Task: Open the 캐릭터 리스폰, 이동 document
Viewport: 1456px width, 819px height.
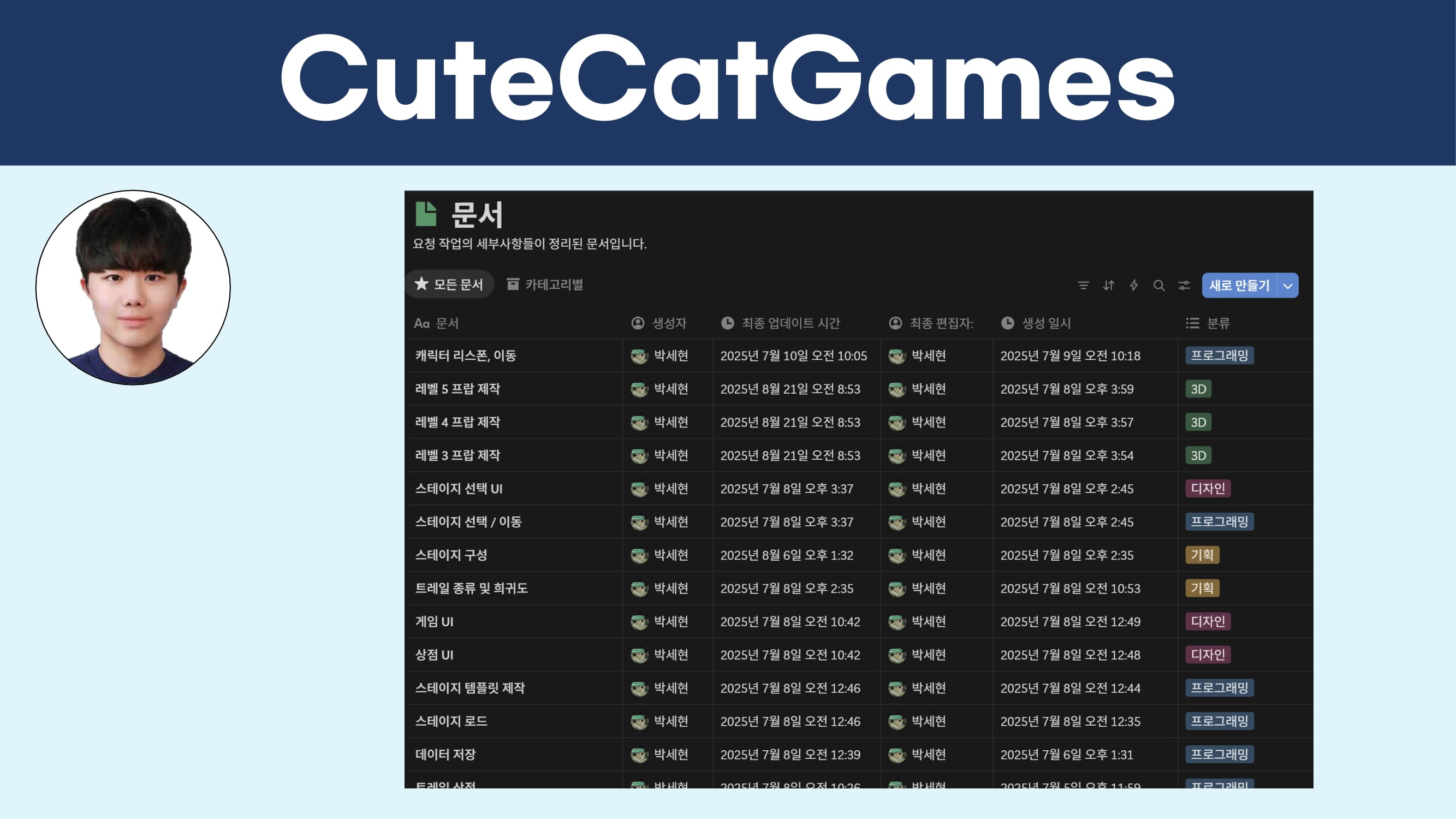Action: tap(465, 355)
